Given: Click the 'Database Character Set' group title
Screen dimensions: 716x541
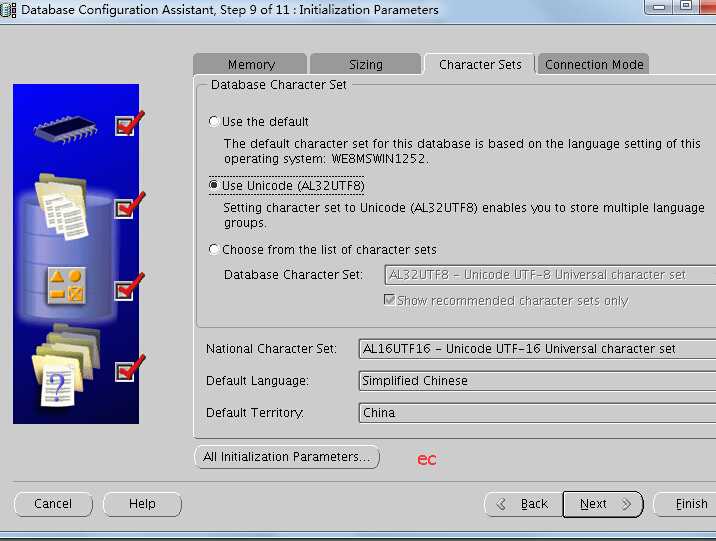Looking at the screenshot, I should point(279,85).
